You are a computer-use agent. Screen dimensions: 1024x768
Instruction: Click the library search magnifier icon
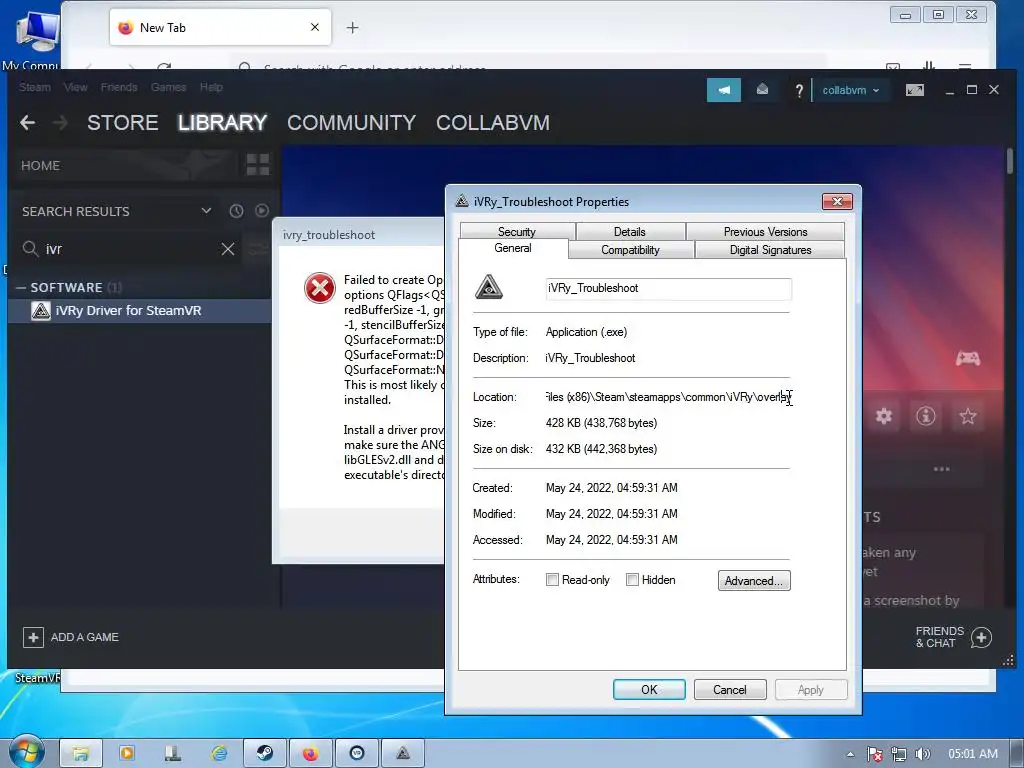pyautogui.click(x=30, y=249)
